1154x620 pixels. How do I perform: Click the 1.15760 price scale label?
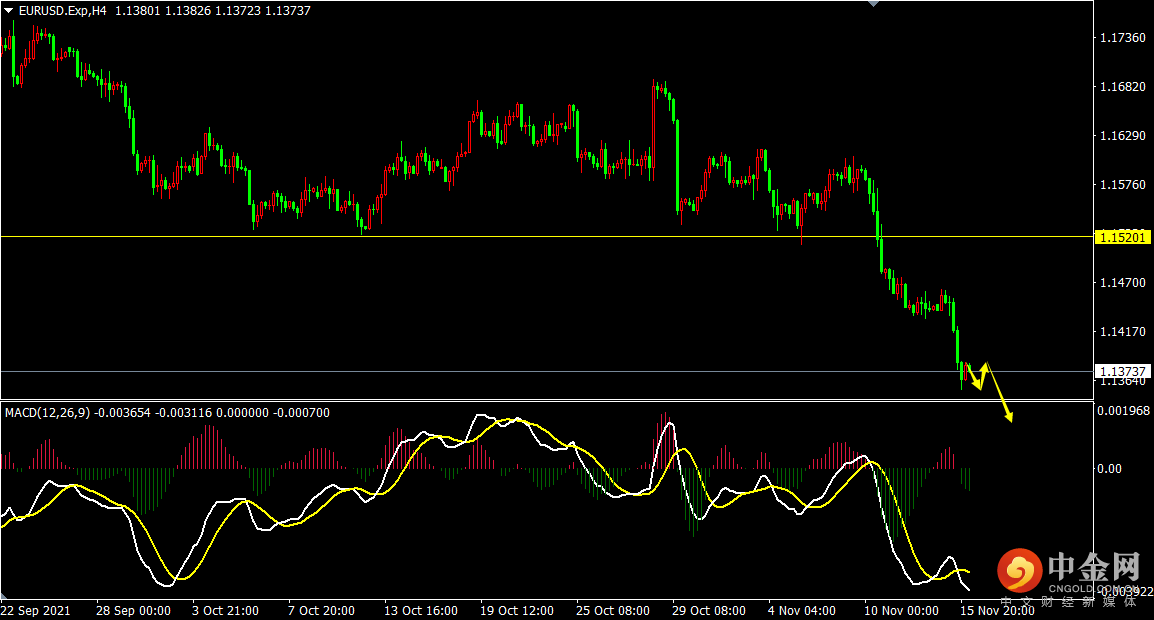pos(1122,185)
